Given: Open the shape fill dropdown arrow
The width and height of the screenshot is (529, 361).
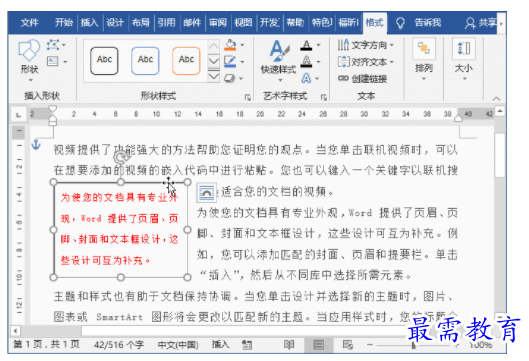Looking at the screenshot, I should pos(242,45).
